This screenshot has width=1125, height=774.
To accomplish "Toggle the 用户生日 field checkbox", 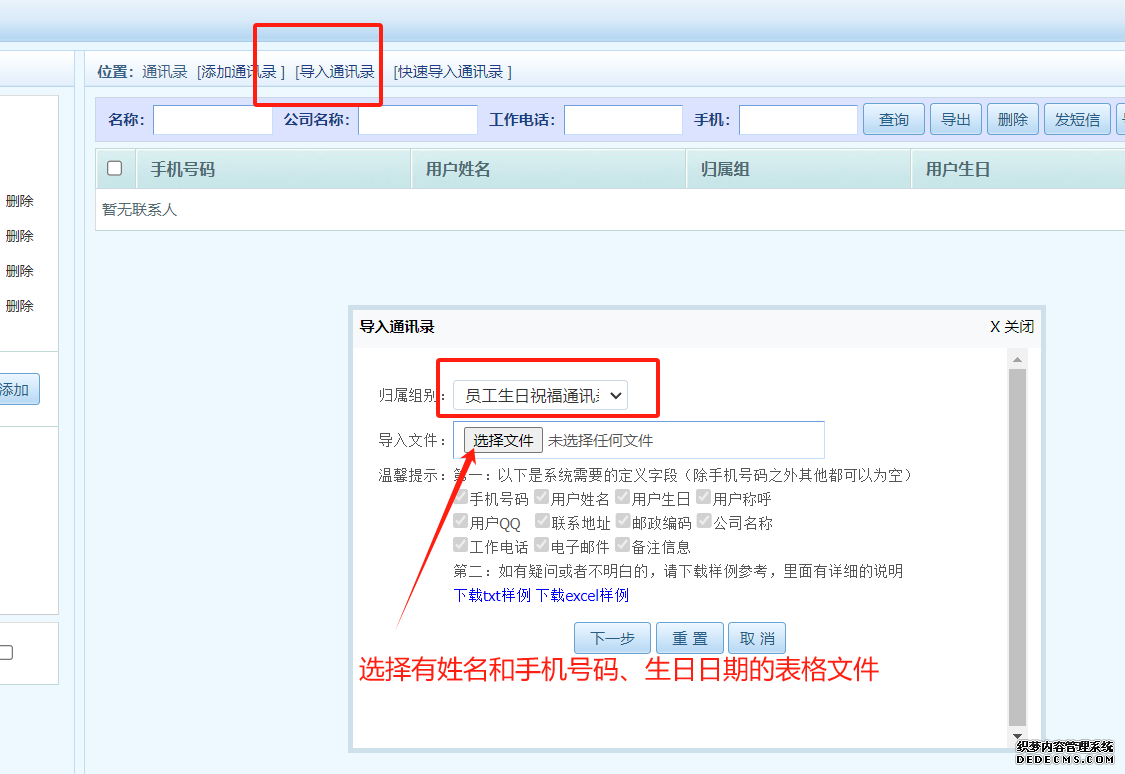I will [623, 497].
